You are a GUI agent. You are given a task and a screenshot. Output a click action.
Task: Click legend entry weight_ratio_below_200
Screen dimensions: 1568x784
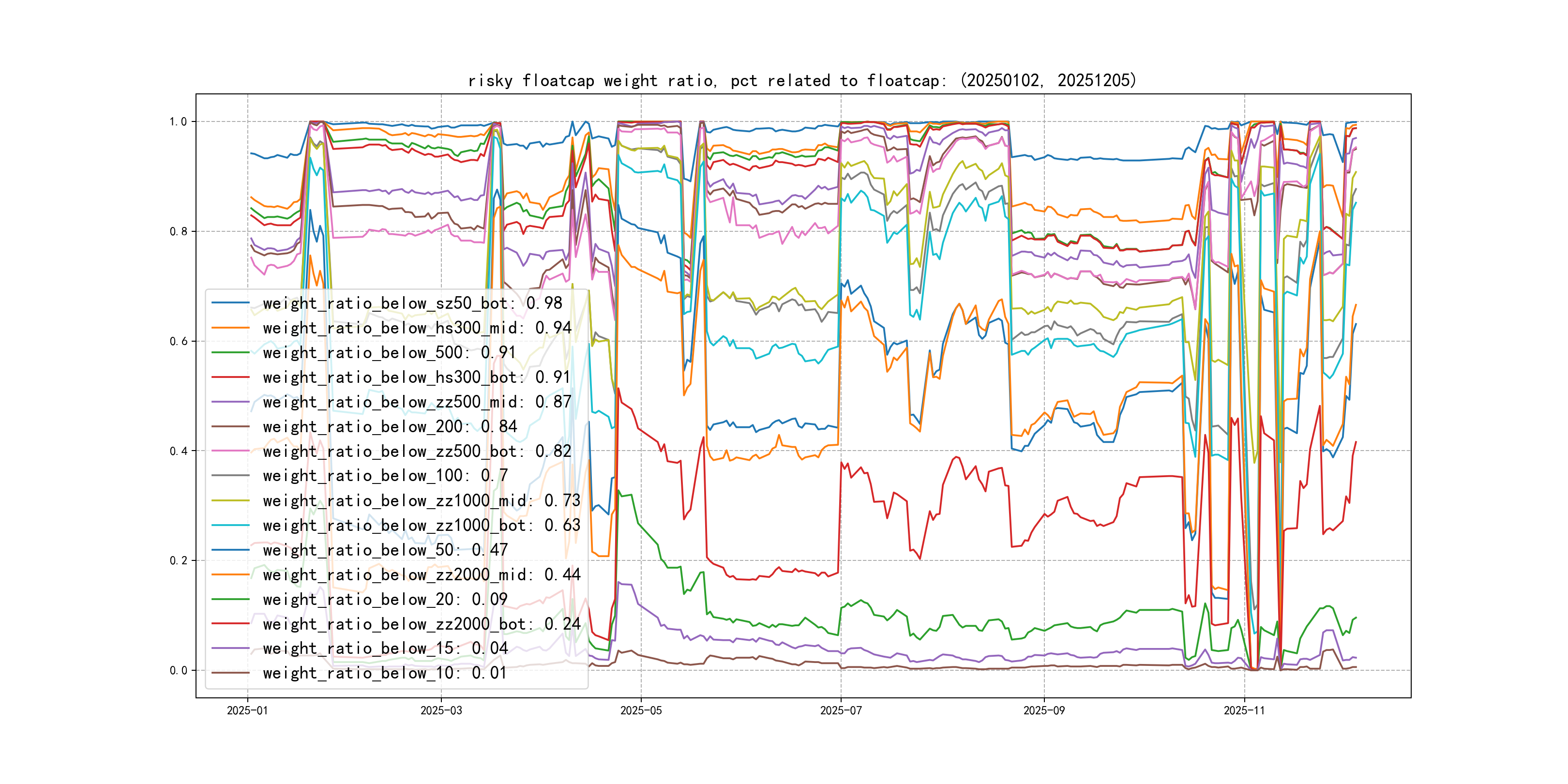390,427
